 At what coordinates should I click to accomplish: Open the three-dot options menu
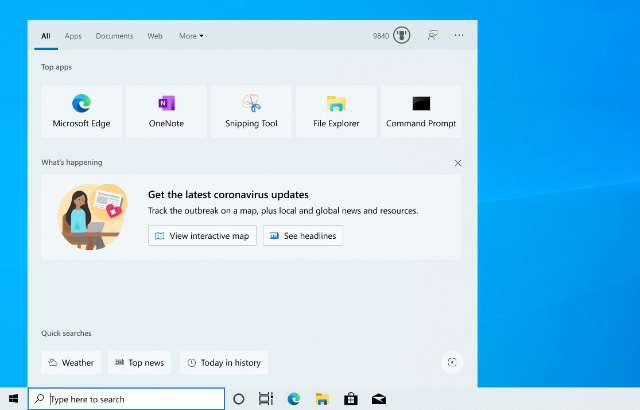point(459,35)
